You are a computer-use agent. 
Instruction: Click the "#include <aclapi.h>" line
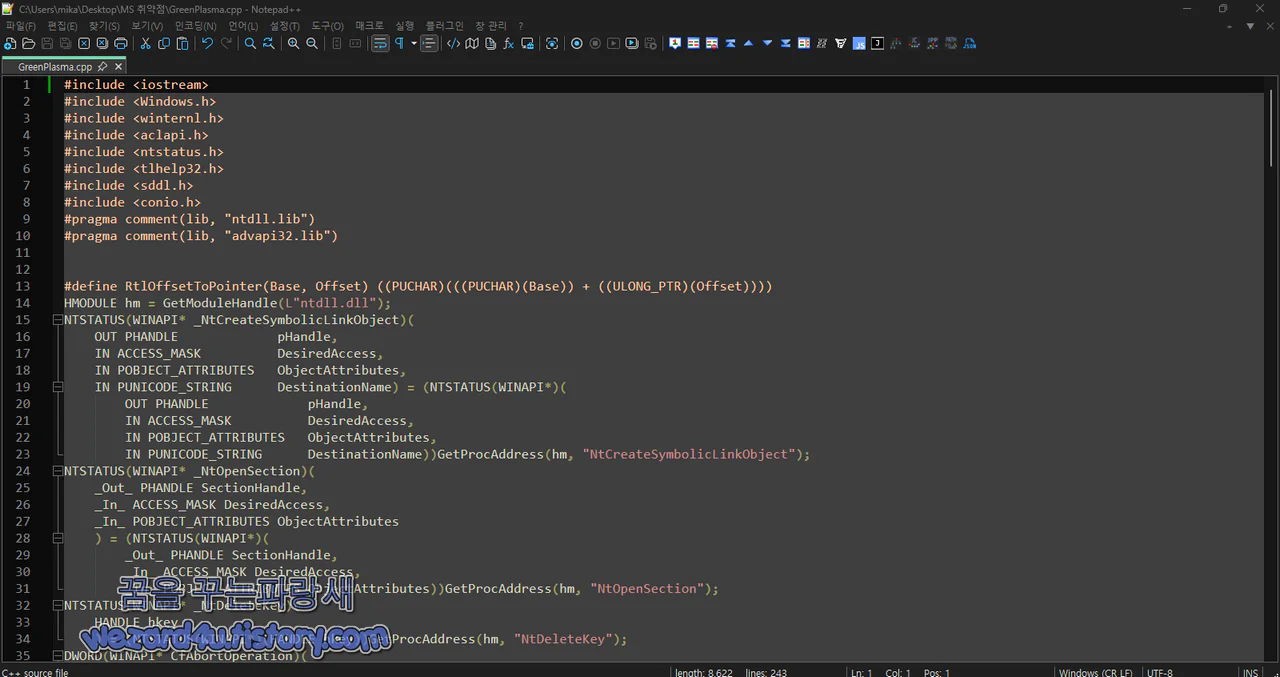[x=136, y=135]
